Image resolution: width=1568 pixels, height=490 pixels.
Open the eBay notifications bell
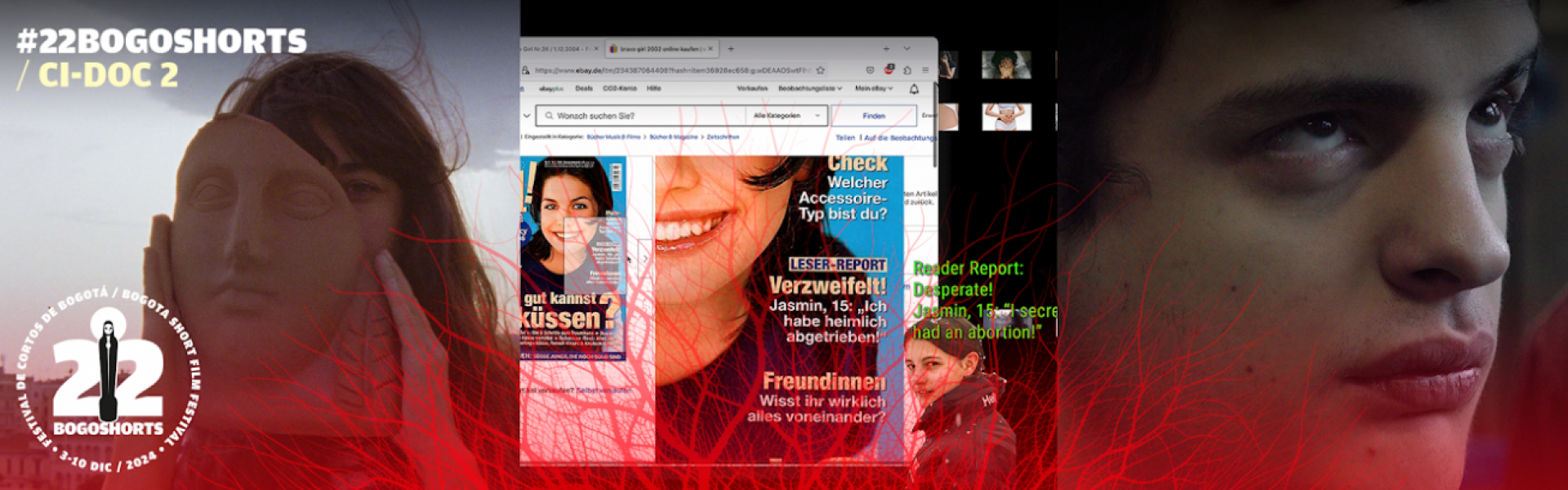click(x=914, y=89)
